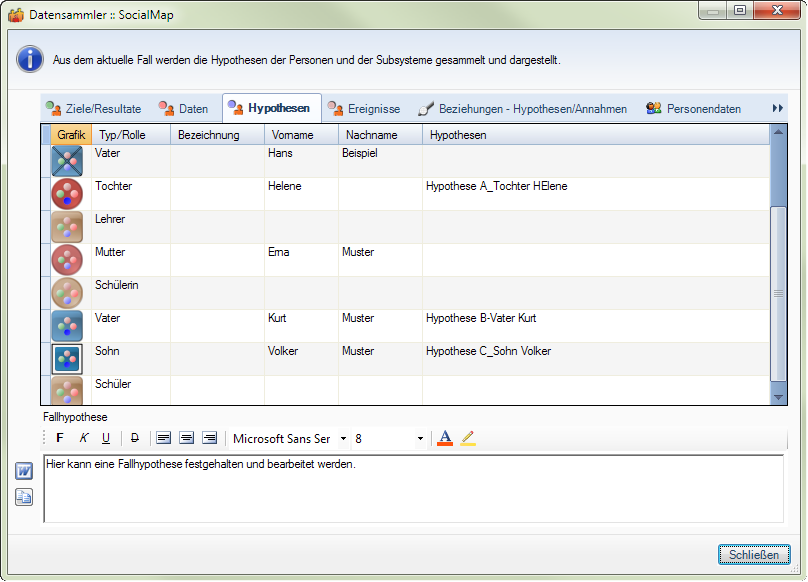The height and width of the screenshot is (582, 808).
Task: Sort by the Typ/Rolle column header
Action: 131,135
